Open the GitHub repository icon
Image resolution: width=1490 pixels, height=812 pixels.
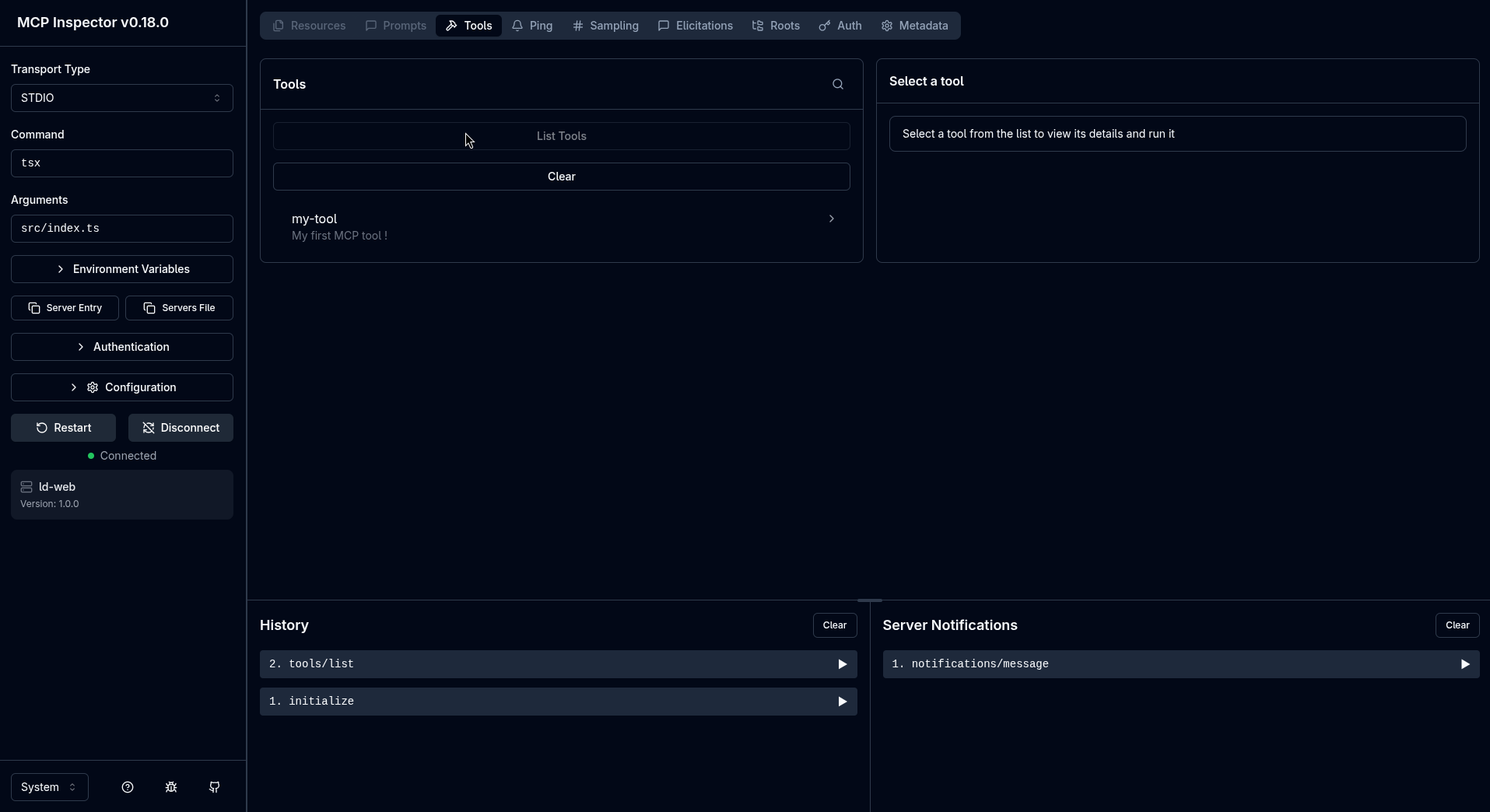point(214,787)
